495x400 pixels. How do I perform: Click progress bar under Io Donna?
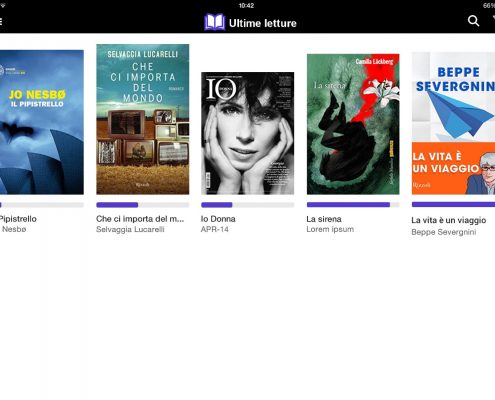coord(248,205)
